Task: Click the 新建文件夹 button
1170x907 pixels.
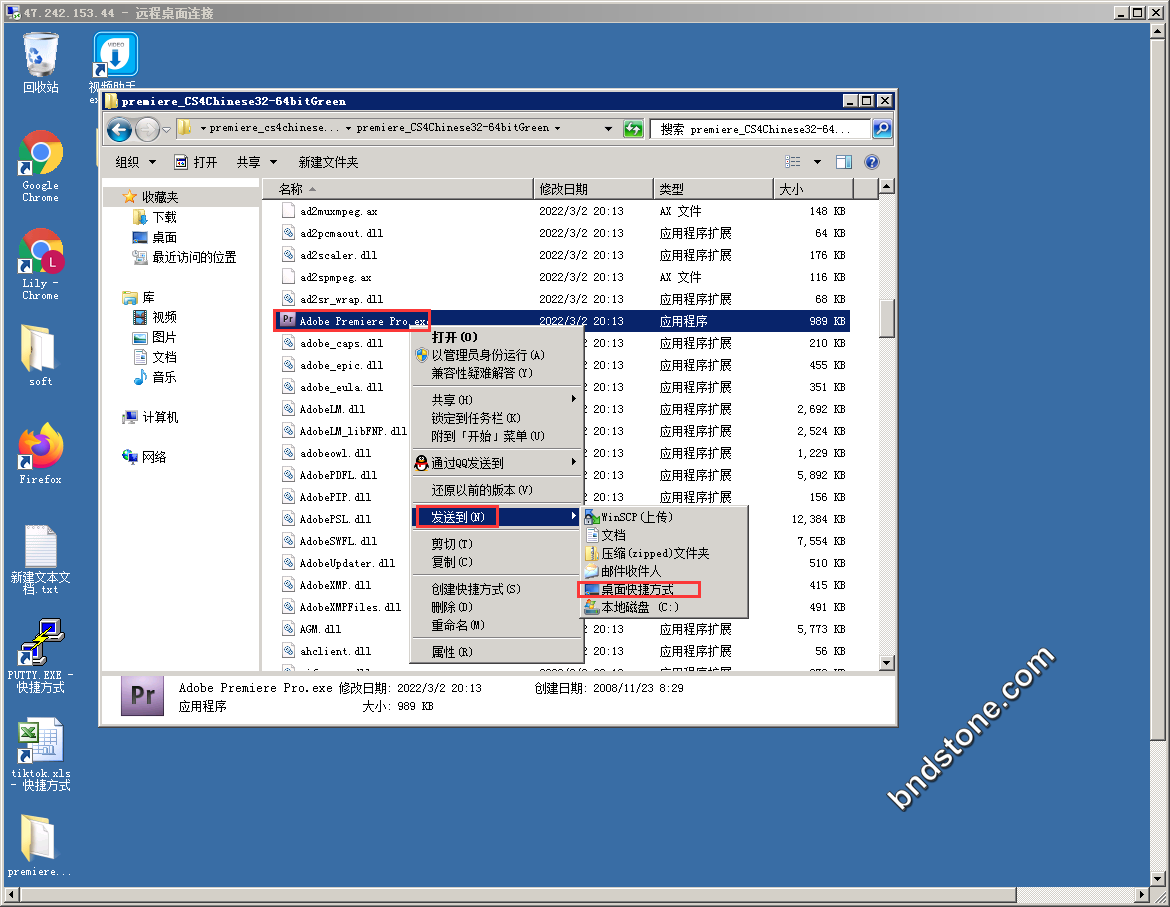Action: [328, 162]
